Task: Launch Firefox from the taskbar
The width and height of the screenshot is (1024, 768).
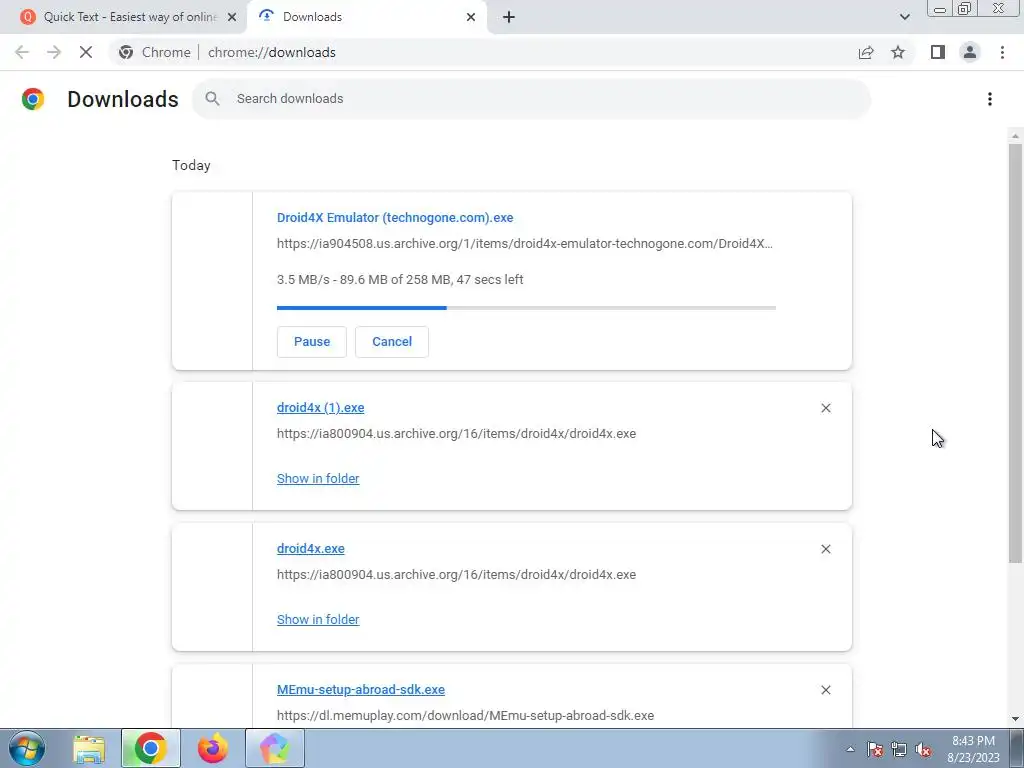Action: [x=212, y=748]
